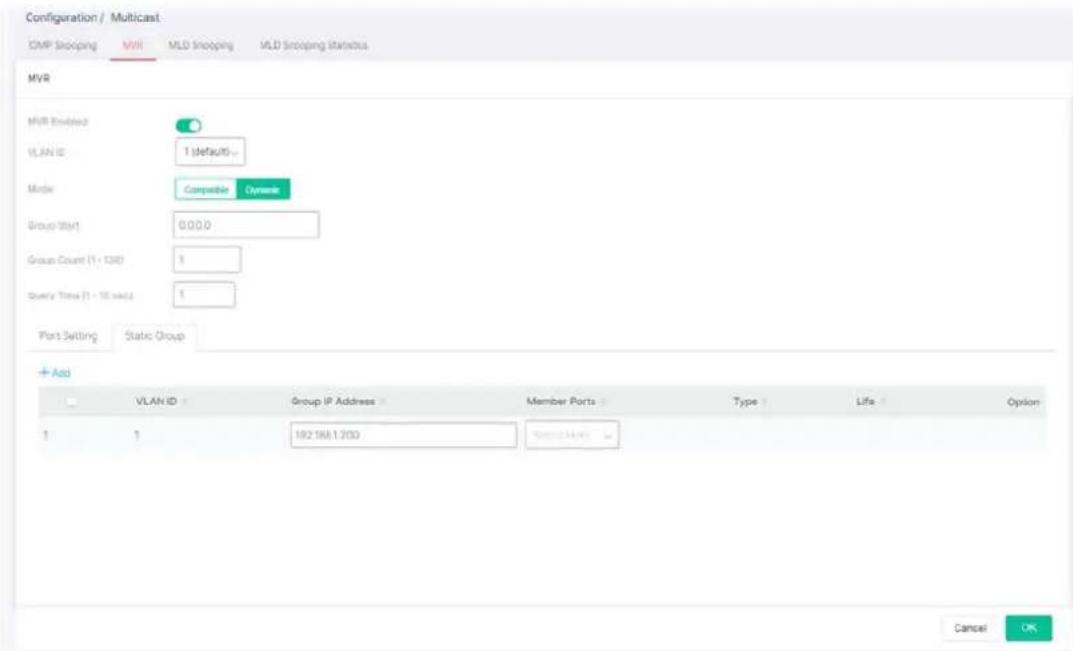Click the Group IP Address field 192.168.1.200
1073x651 pixels.
[x=404, y=435]
